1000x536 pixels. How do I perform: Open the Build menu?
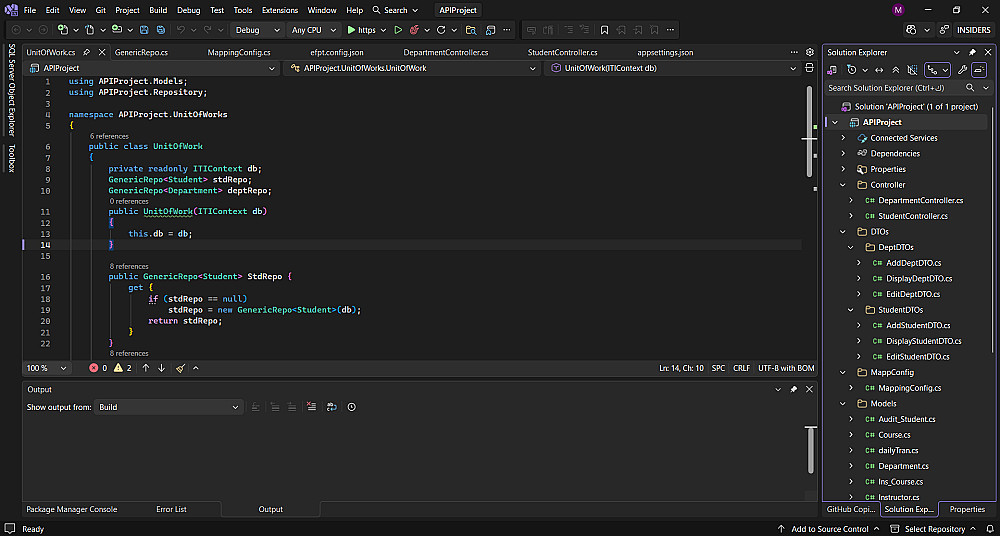[156, 10]
